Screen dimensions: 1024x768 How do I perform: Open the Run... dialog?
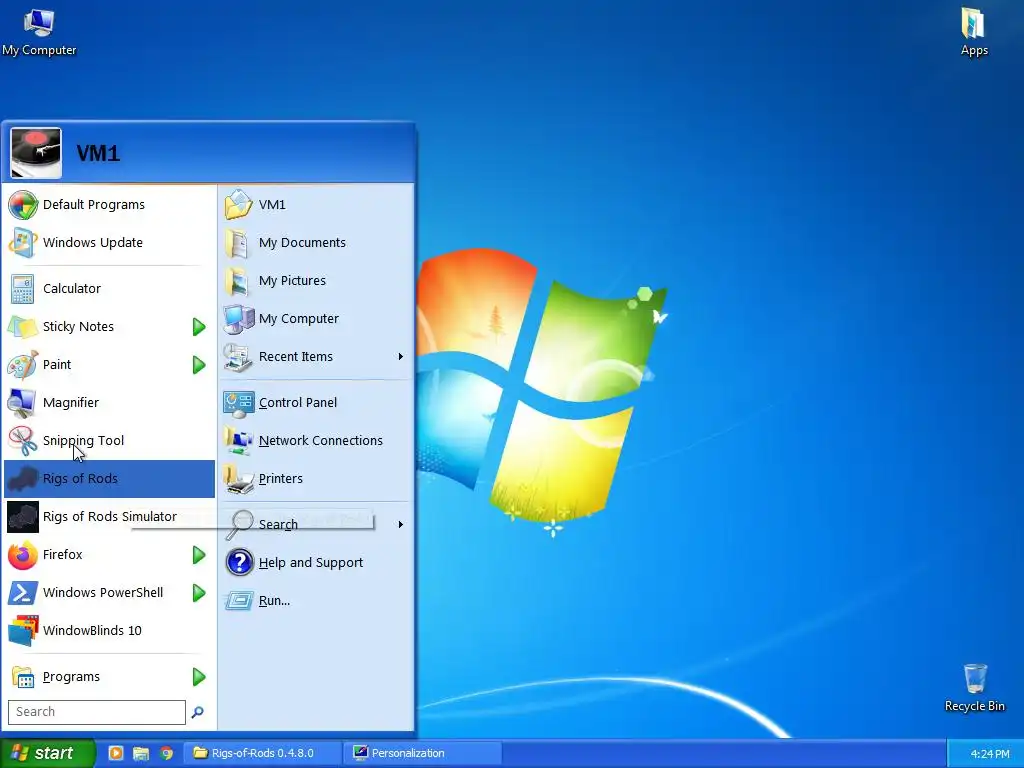tap(315, 601)
